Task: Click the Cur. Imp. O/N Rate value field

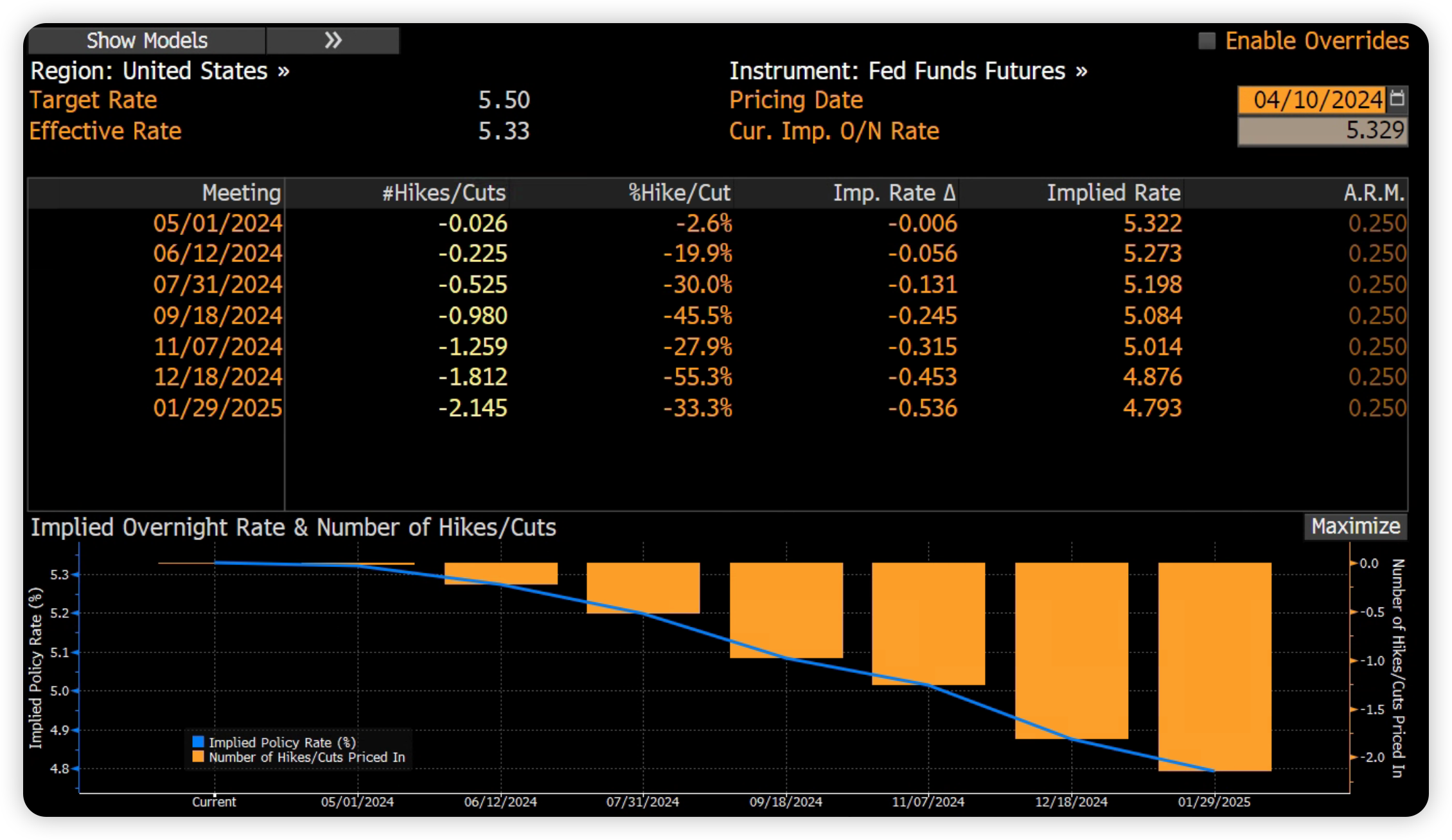Action: 1322,131
